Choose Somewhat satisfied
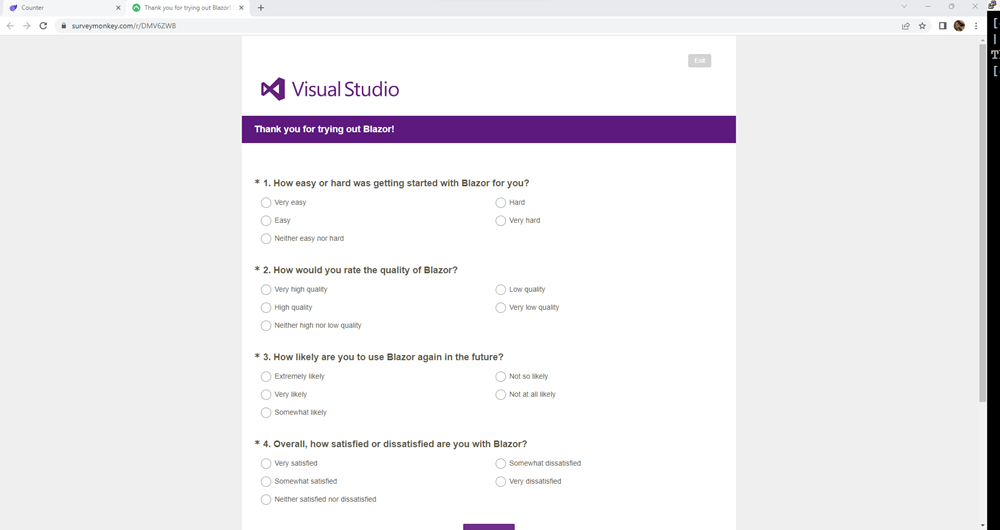This screenshot has width=1000, height=530. [x=266, y=482]
